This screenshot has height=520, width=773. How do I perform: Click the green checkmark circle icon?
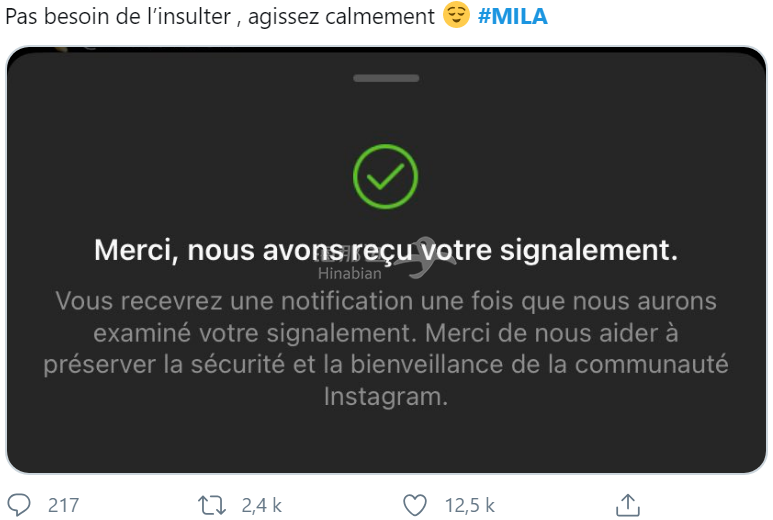(x=386, y=176)
